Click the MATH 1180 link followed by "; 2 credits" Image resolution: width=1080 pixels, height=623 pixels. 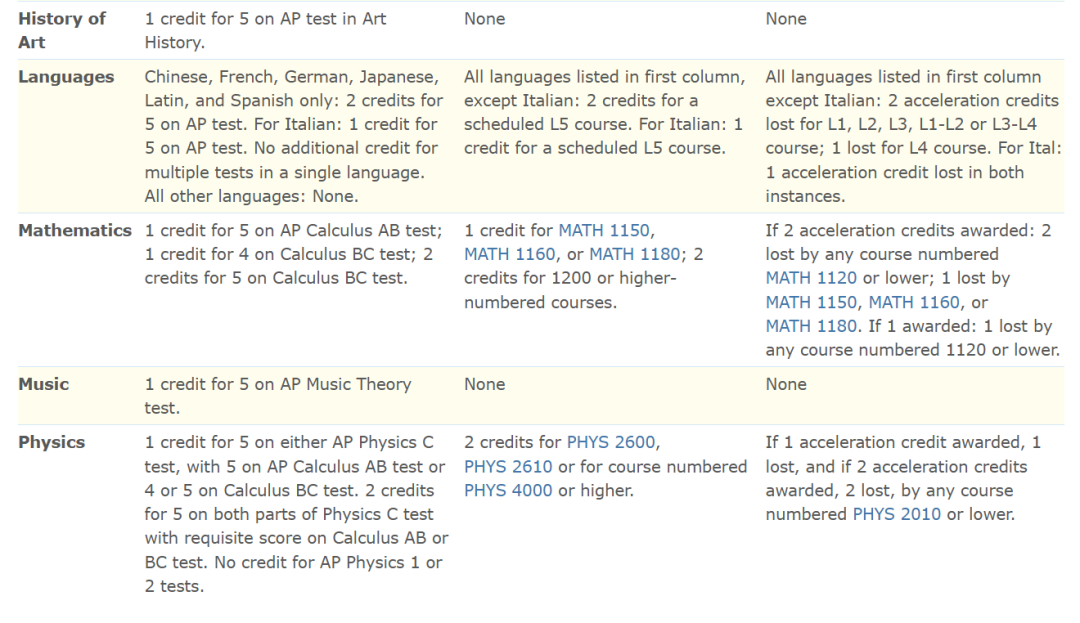point(635,254)
